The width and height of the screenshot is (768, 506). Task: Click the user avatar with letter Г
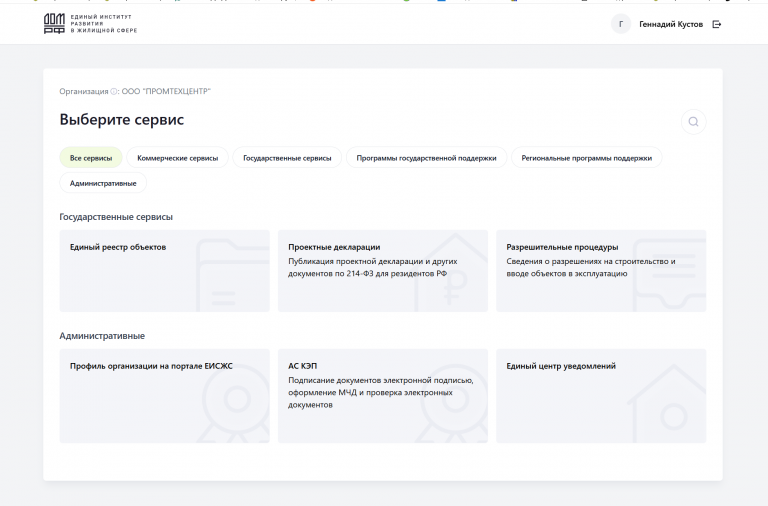click(621, 24)
